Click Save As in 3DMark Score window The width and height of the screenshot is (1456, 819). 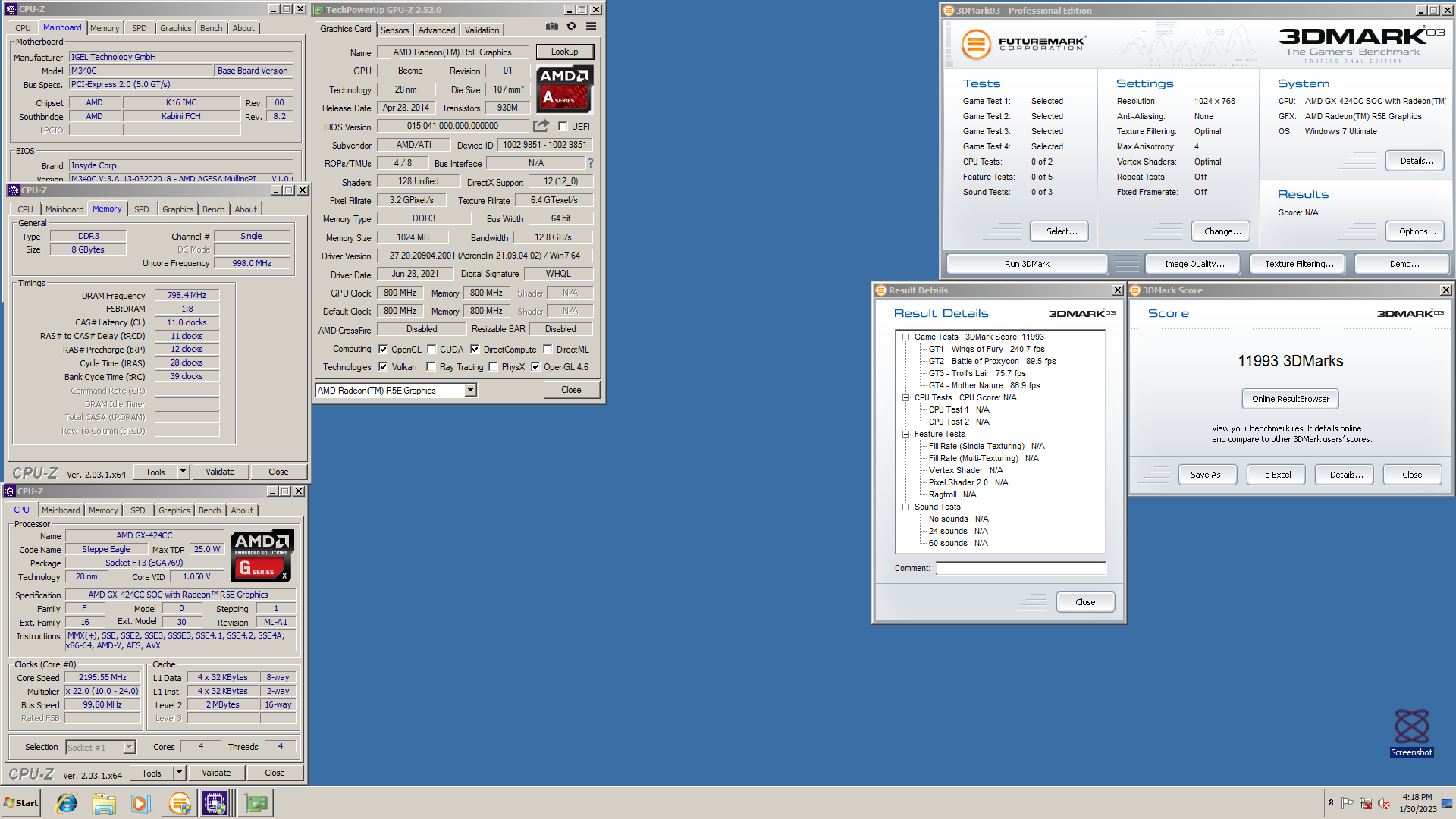pos(1209,475)
